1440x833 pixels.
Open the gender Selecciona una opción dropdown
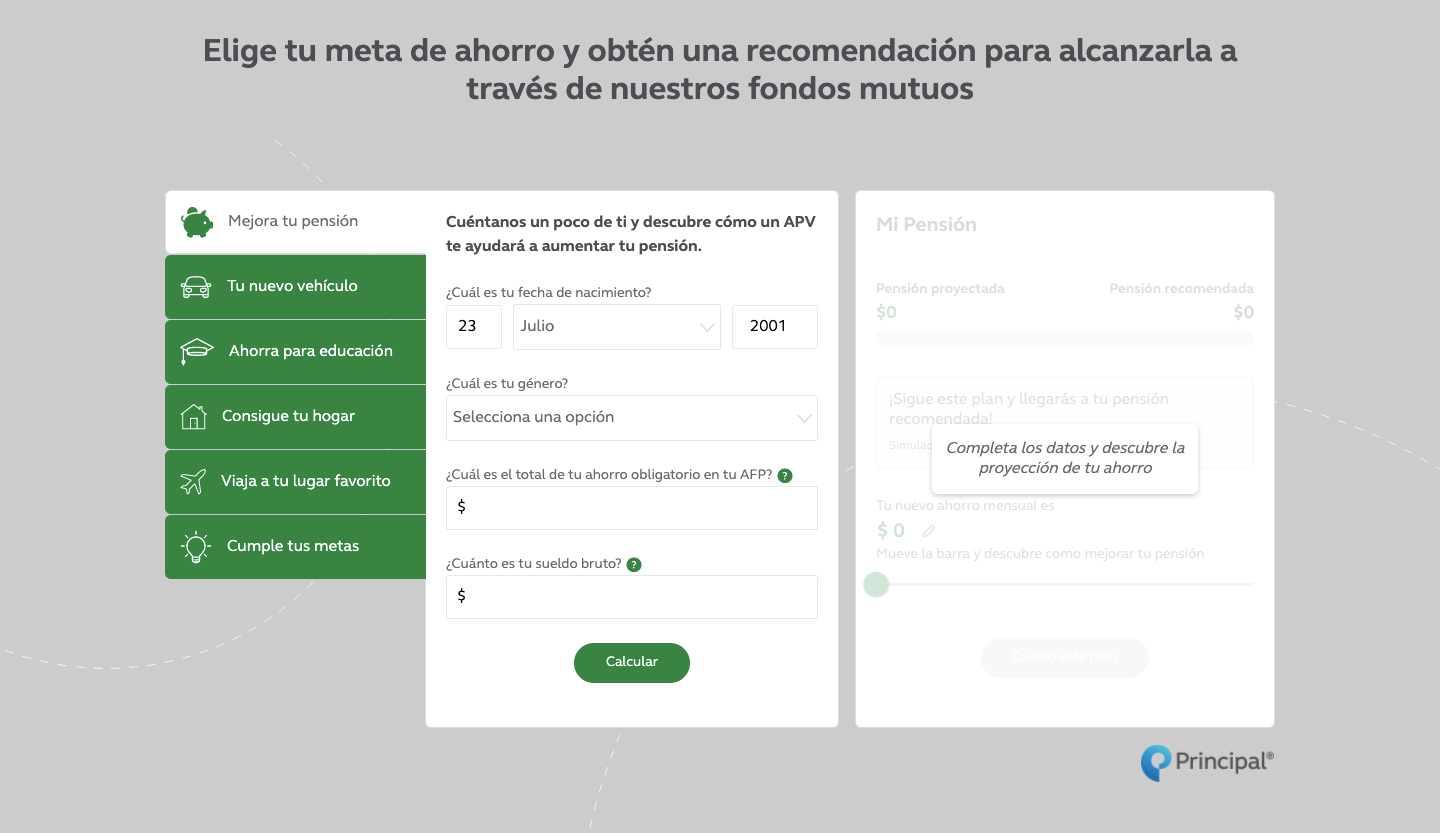631,417
